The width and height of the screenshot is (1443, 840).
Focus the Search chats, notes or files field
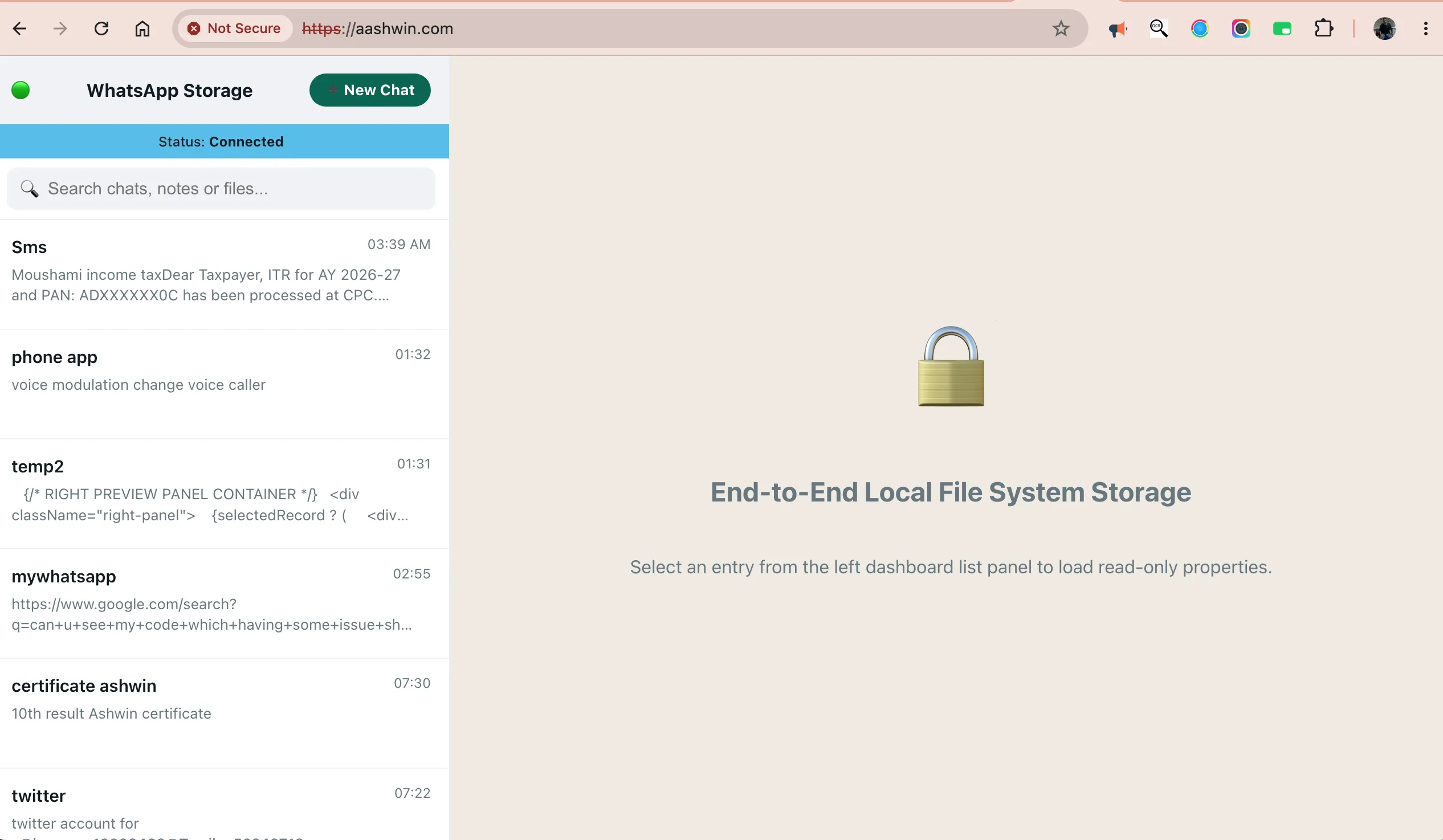coord(221,189)
